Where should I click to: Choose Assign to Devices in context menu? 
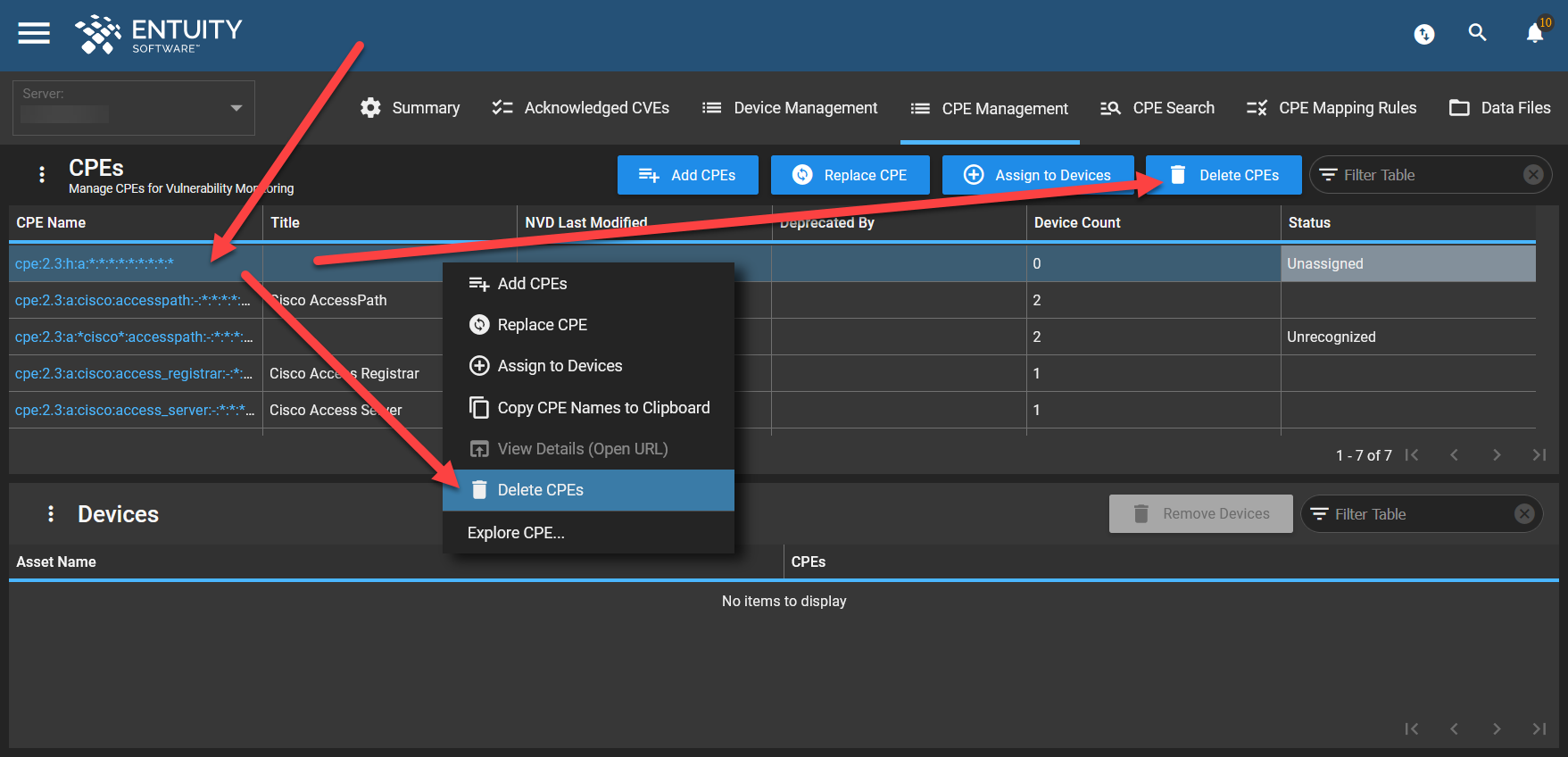[x=588, y=366]
